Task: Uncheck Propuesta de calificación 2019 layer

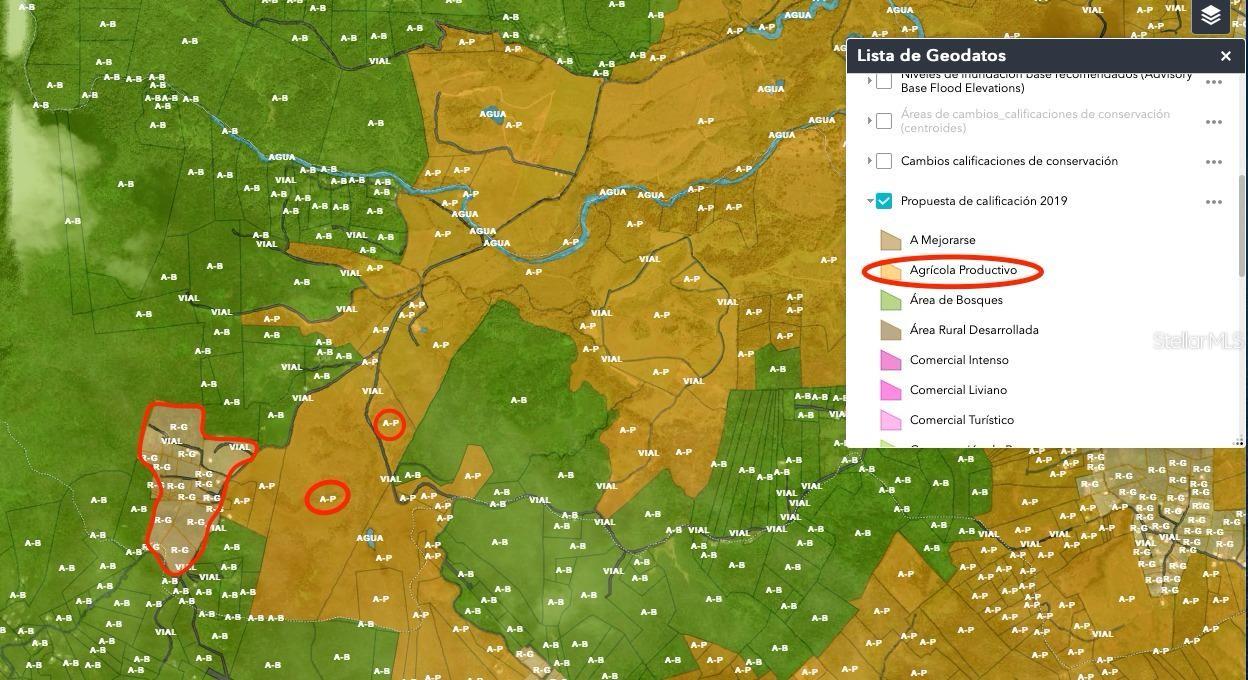Action: click(884, 201)
